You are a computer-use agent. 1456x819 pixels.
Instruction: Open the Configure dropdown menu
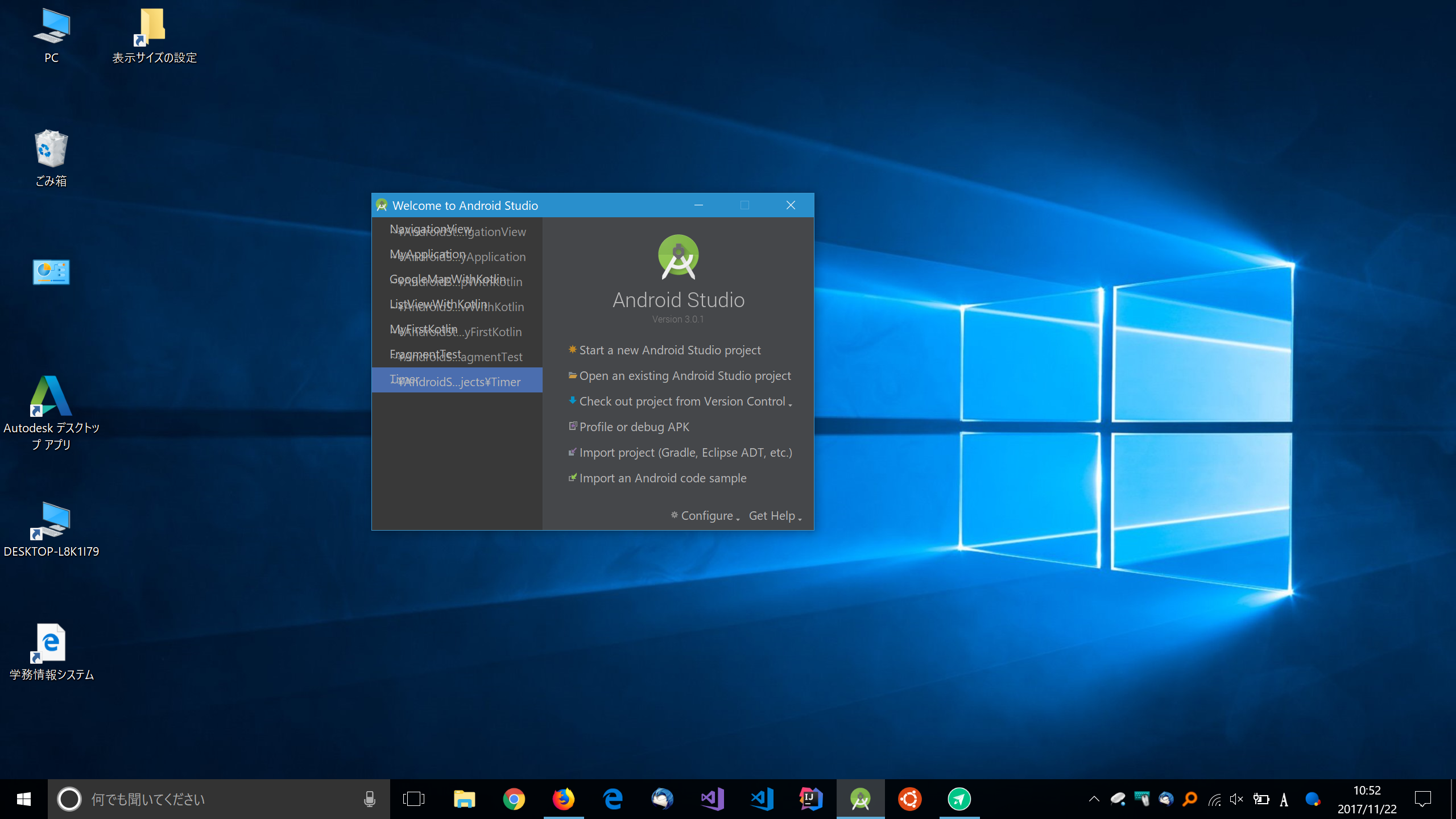click(x=706, y=516)
